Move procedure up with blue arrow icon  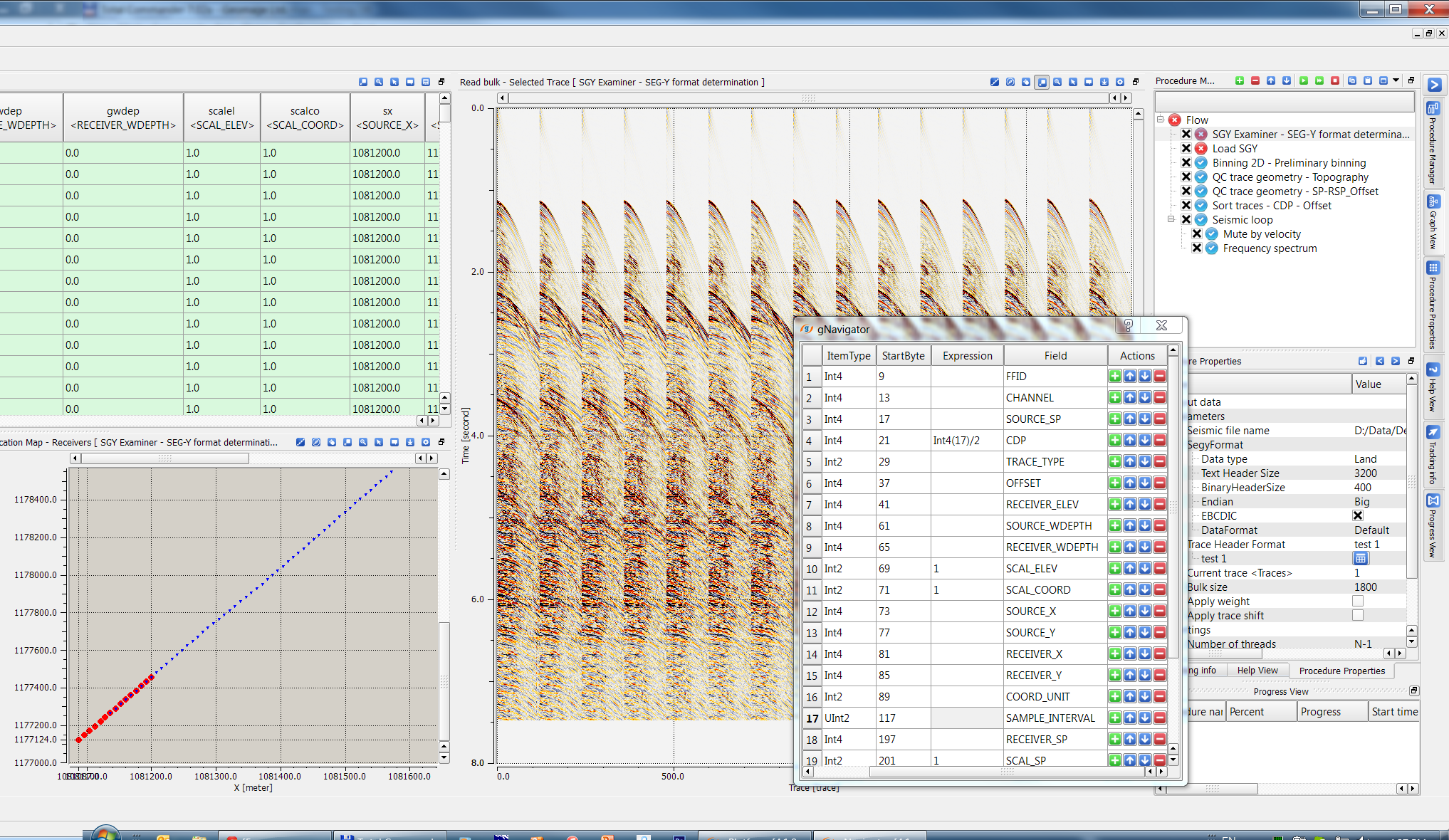(1271, 81)
